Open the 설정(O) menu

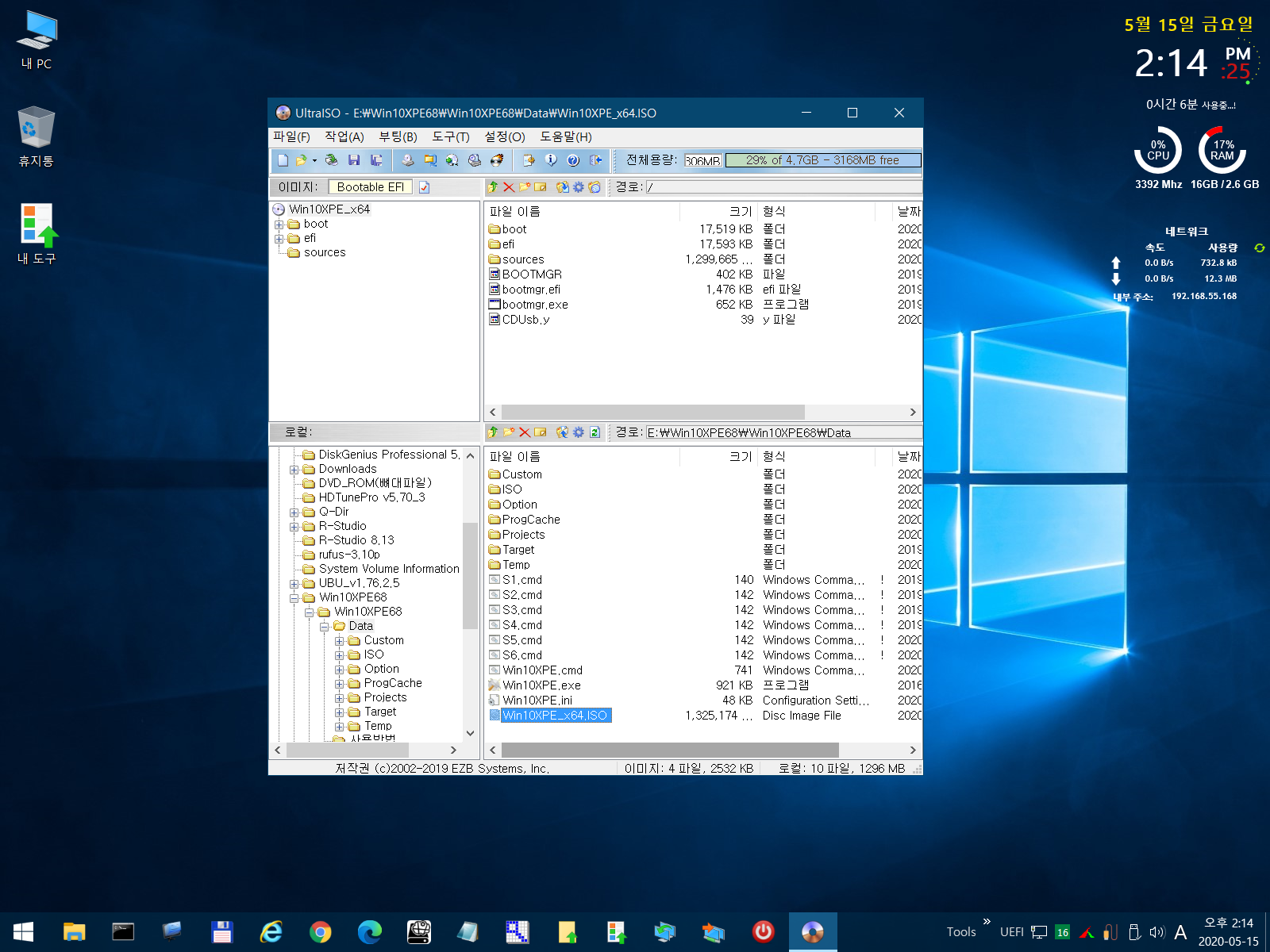click(505, 136)
